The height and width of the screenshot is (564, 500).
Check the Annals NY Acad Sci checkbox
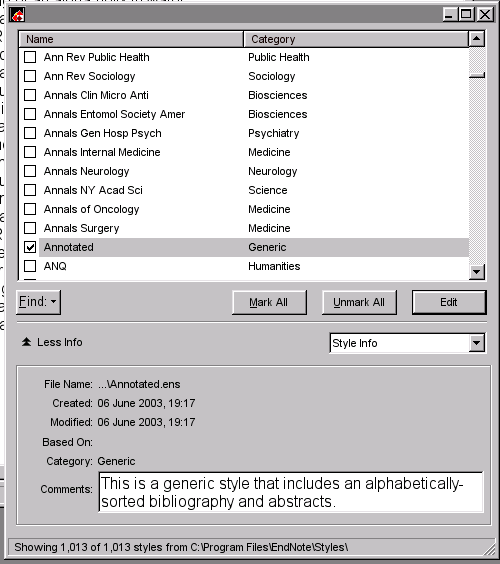tap(30, 190)
